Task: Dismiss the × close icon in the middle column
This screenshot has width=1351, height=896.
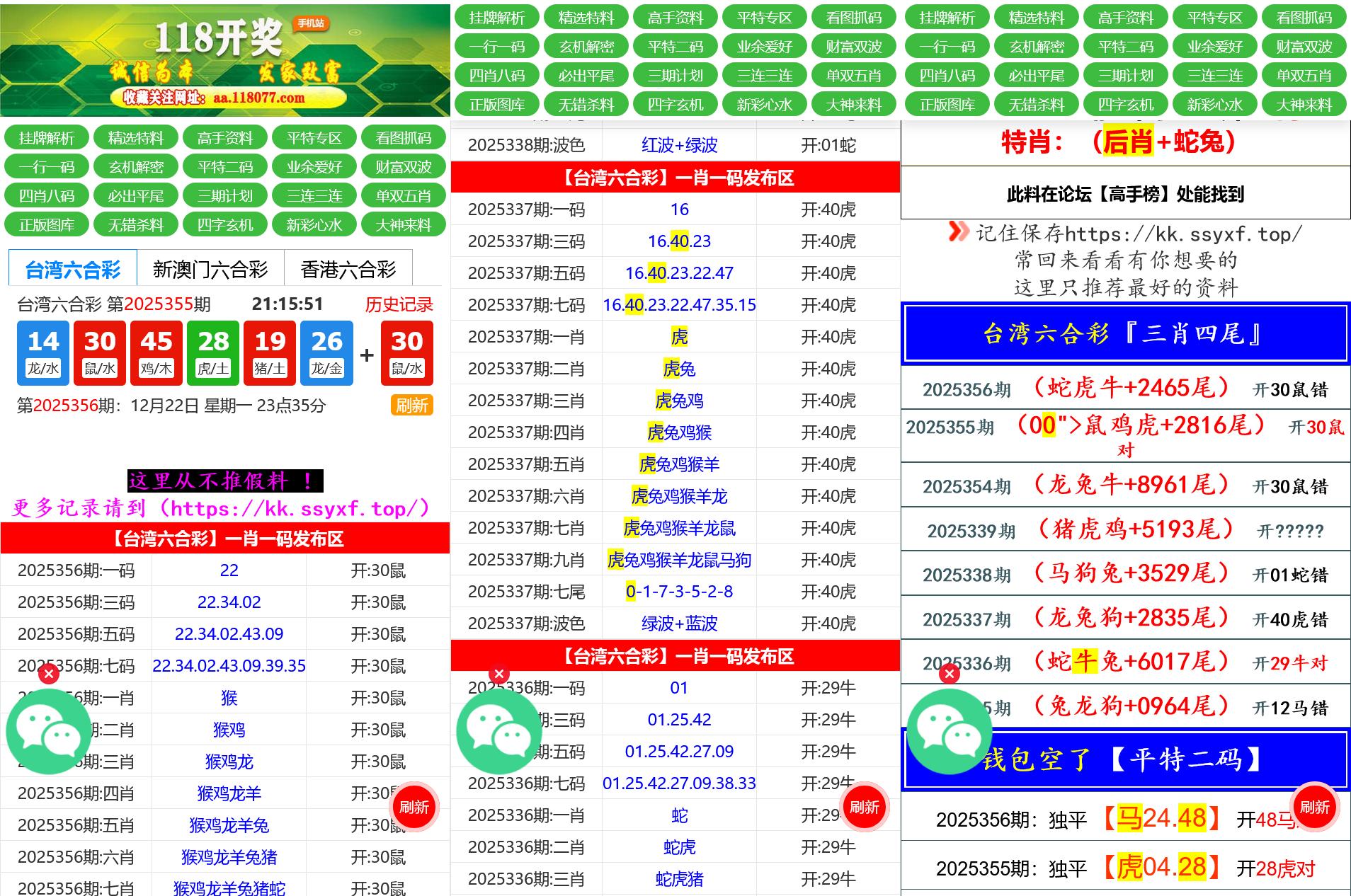Action: pos(500,674)
